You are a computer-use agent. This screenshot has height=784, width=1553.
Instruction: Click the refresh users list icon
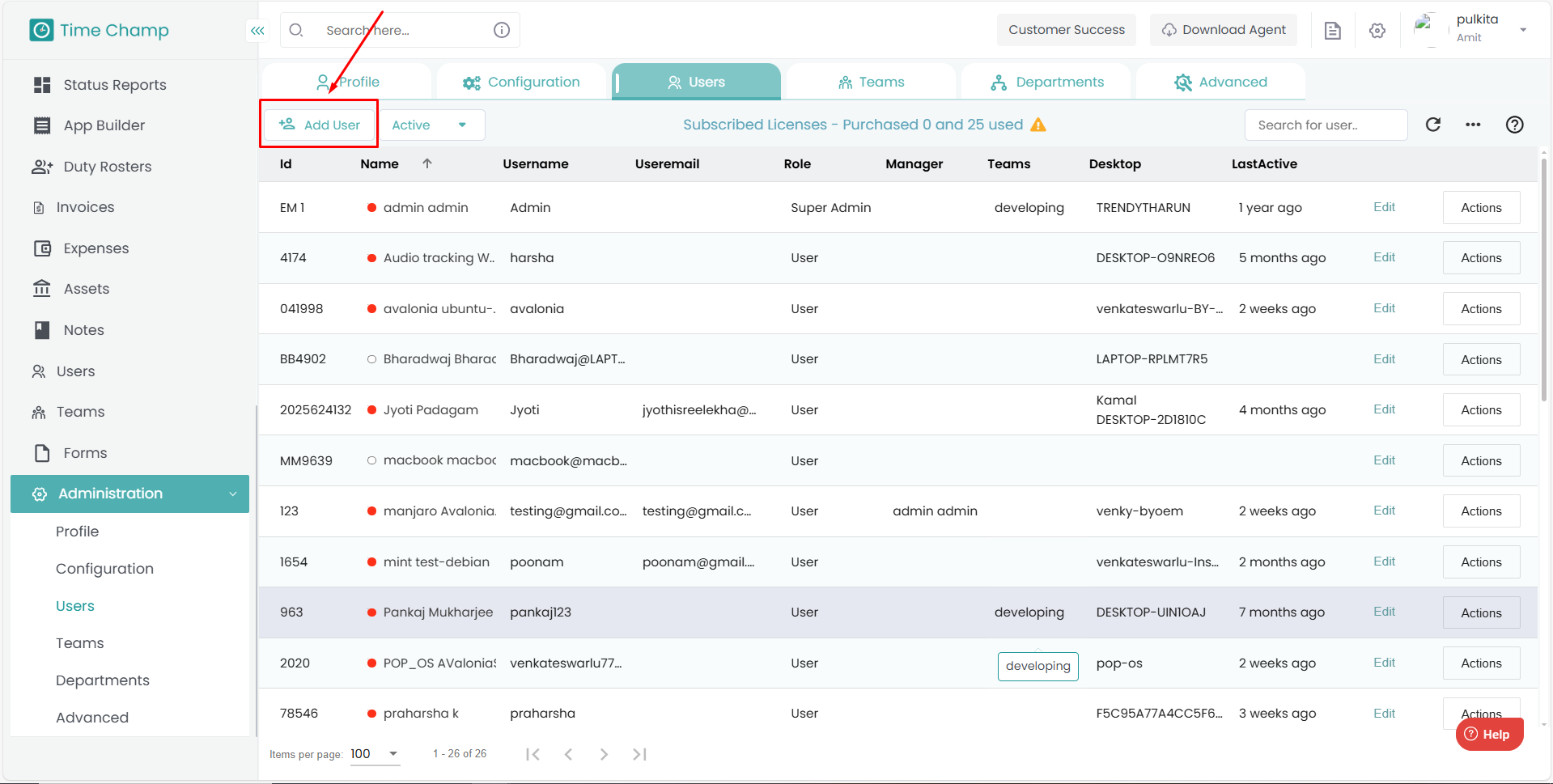(x=1433, y=125)
